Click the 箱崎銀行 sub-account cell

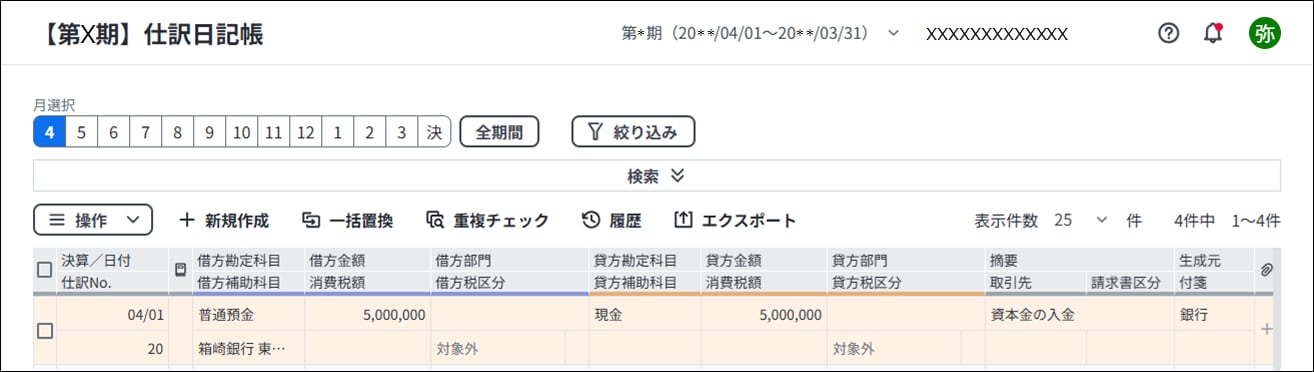(x=248, y=349)
